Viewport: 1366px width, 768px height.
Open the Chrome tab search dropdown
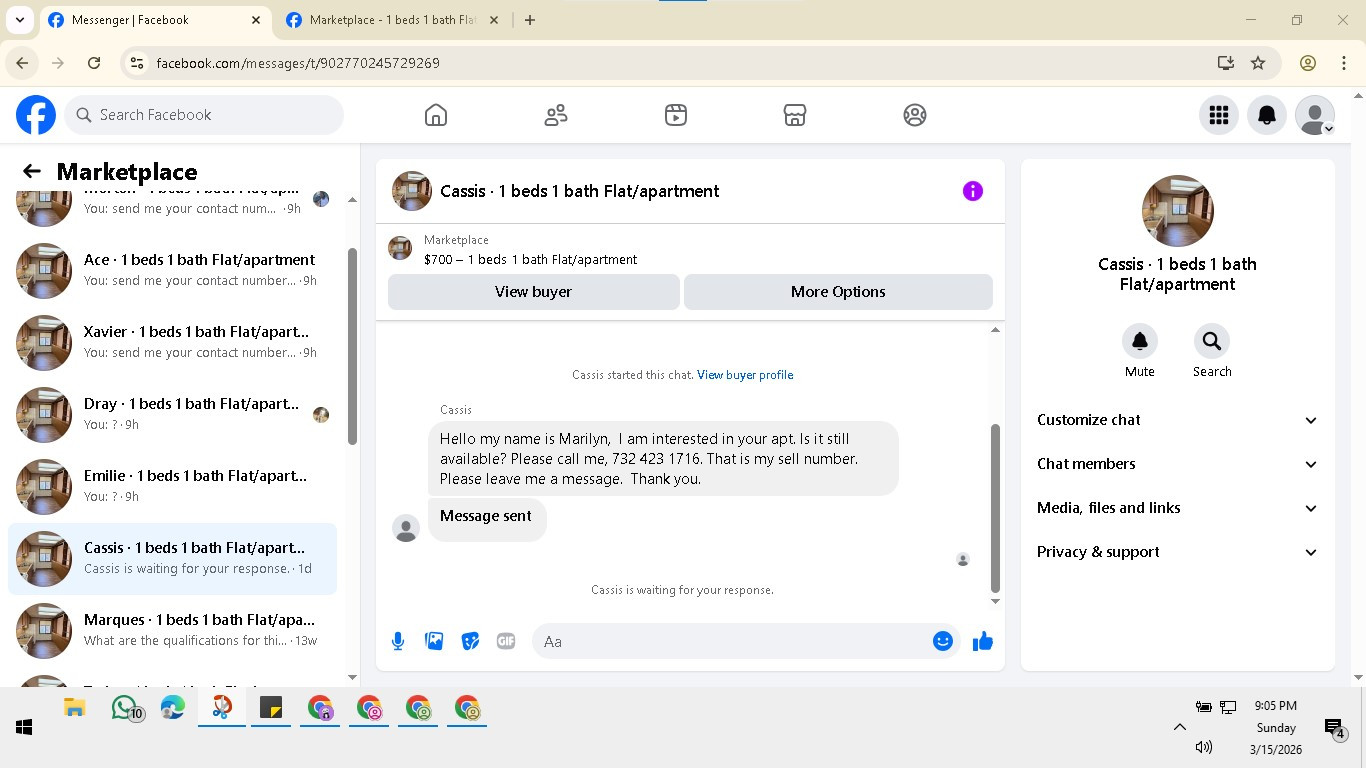click(20, 20)
